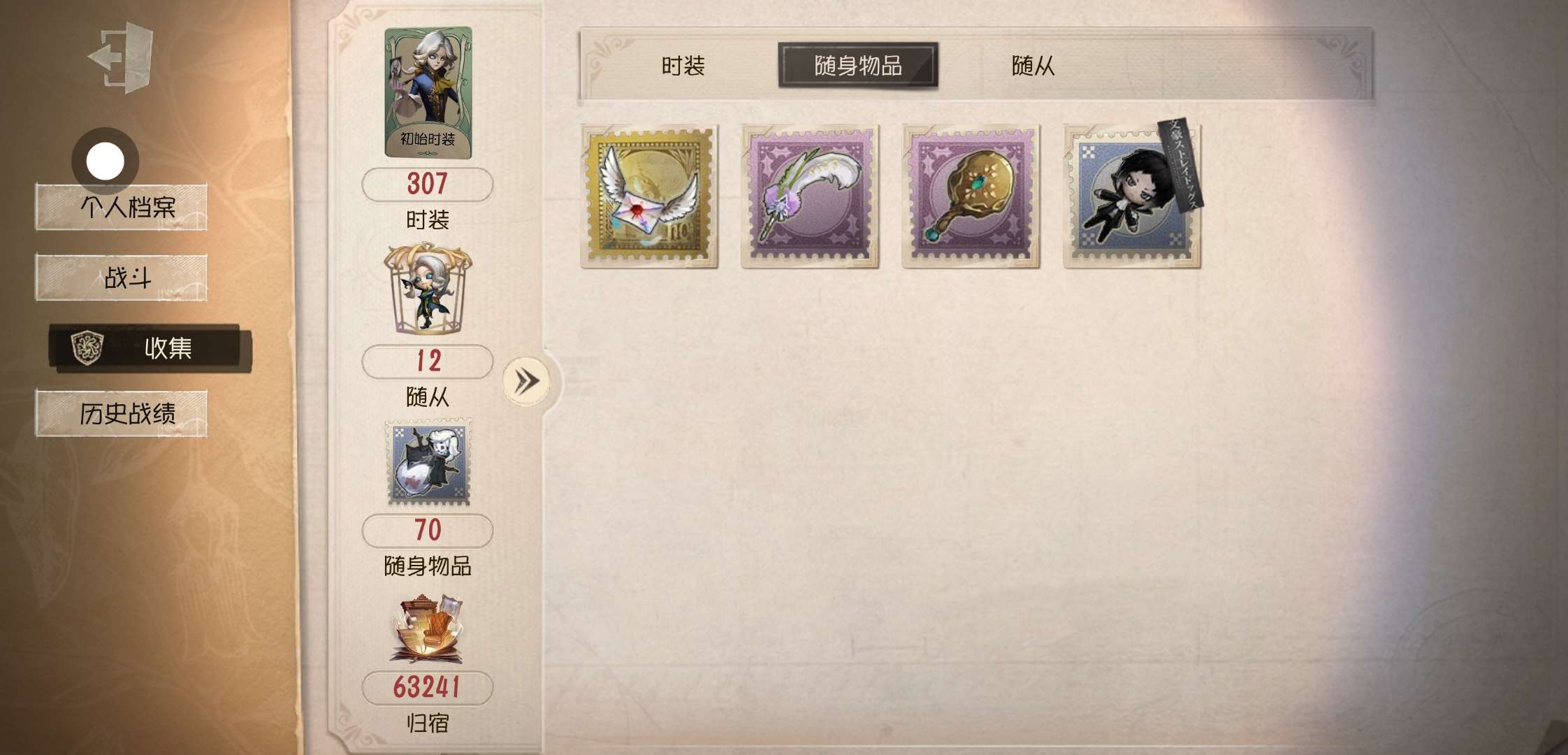This screenshot has height=755, width=1568.
Task: Open the black-haired doll accessory stamp
Action: [1132, 196]
